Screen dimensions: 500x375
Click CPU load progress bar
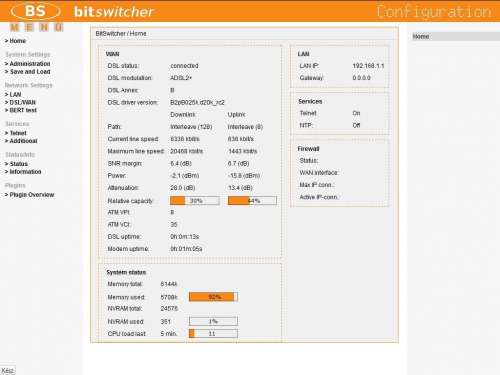pyautogui.click(x=213, y=334)
